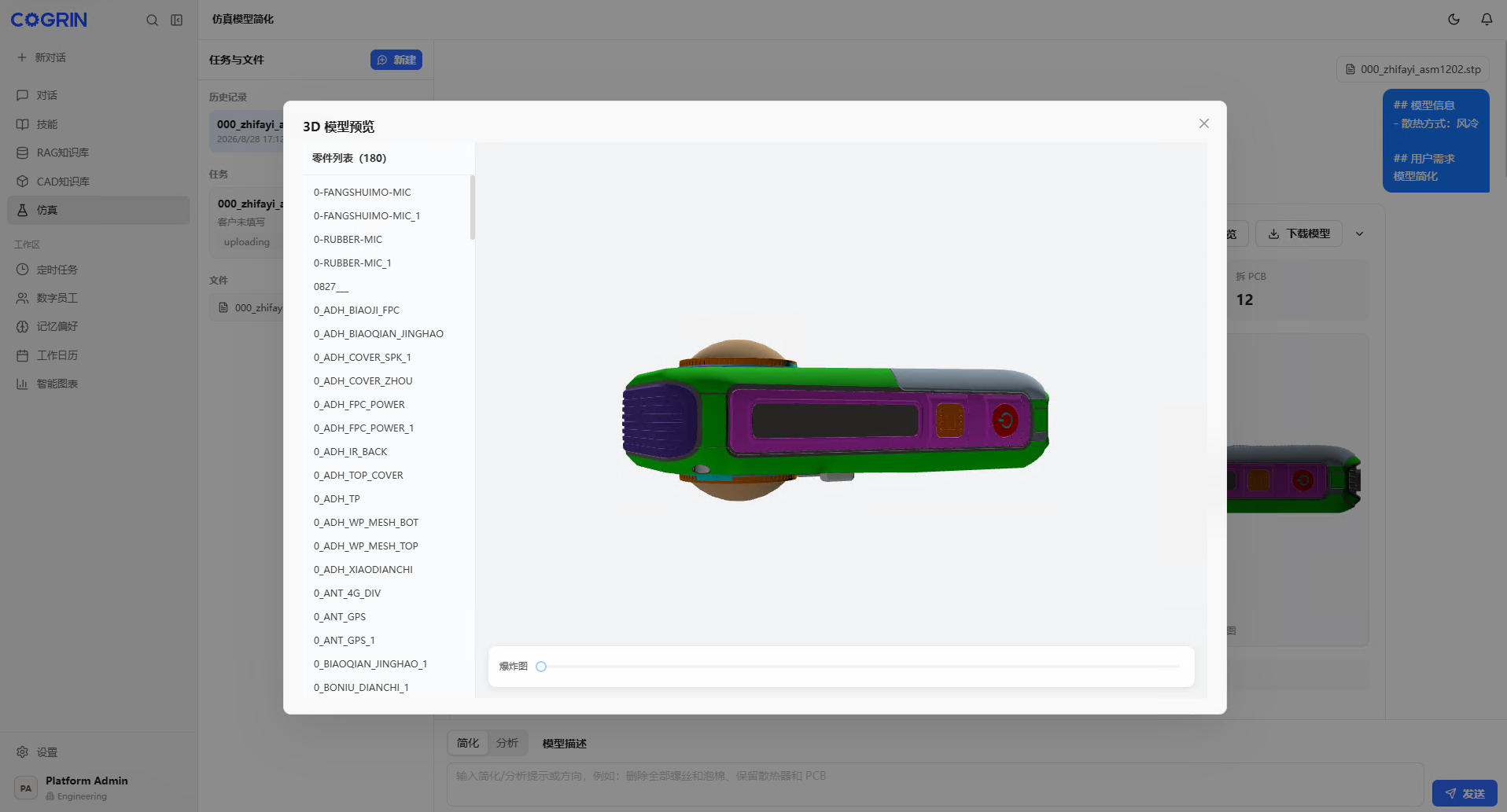Click the 下载模型 button
Viewport: 1507px width, 812px height.
[x=1299, y=233]
